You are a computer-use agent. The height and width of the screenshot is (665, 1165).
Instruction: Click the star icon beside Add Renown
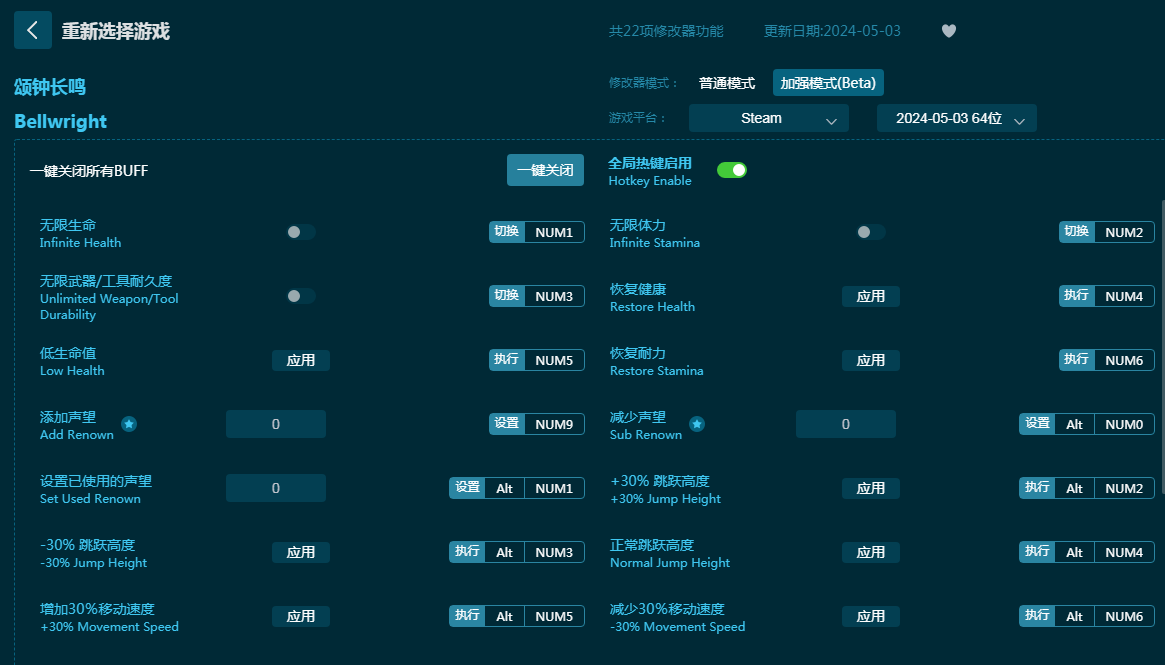(x=129, y=424)
